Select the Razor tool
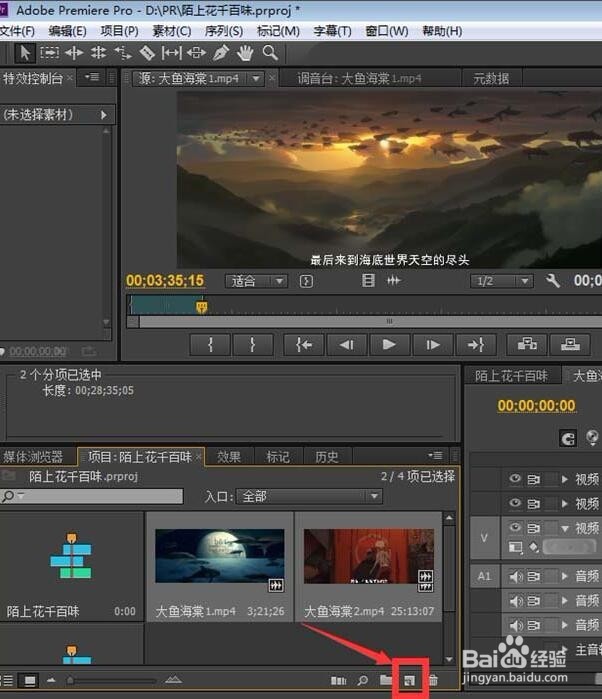Viewport: 602px width, 699px height. click(x=147, y=53)
